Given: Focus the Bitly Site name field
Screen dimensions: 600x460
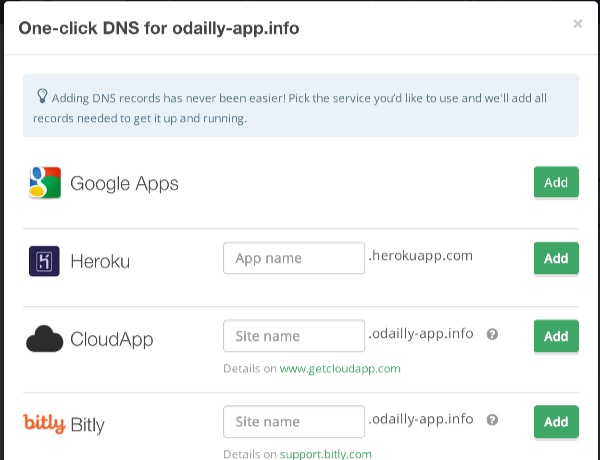Looking at the screenshot, I should (294, 421).
